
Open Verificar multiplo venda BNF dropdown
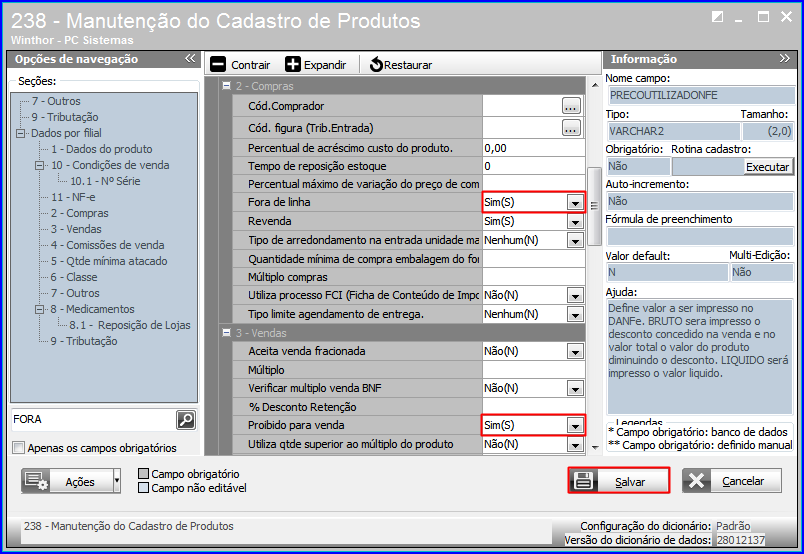(x=575, y=389)
